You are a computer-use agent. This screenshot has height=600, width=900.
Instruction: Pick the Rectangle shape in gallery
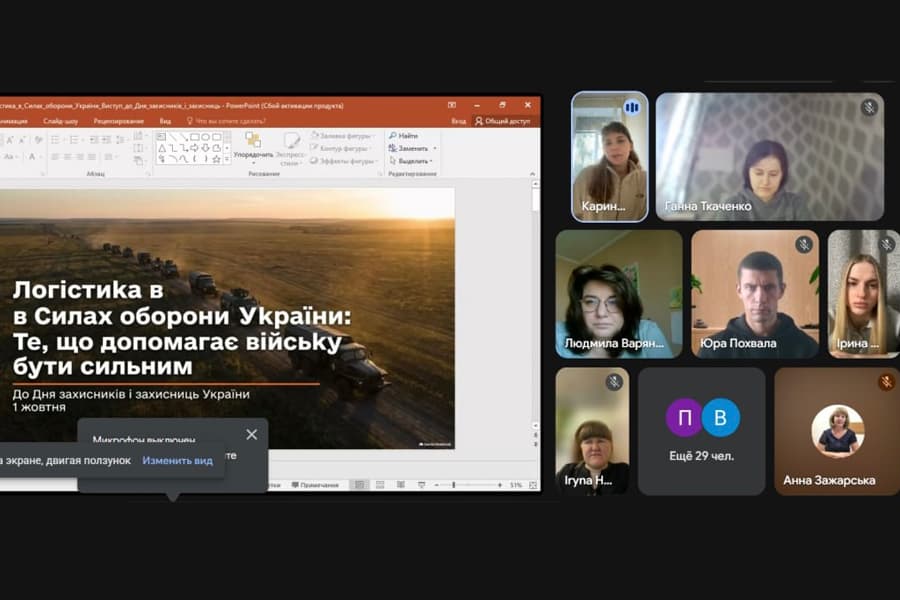point(195,137)
